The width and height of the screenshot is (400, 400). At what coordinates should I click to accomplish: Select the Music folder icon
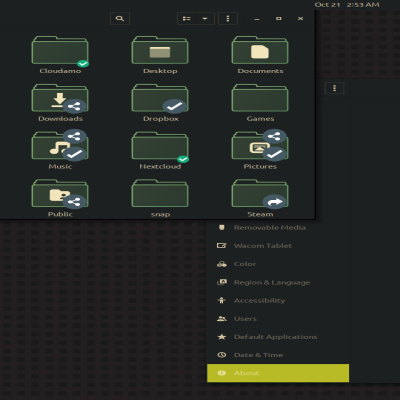(60, 146)
